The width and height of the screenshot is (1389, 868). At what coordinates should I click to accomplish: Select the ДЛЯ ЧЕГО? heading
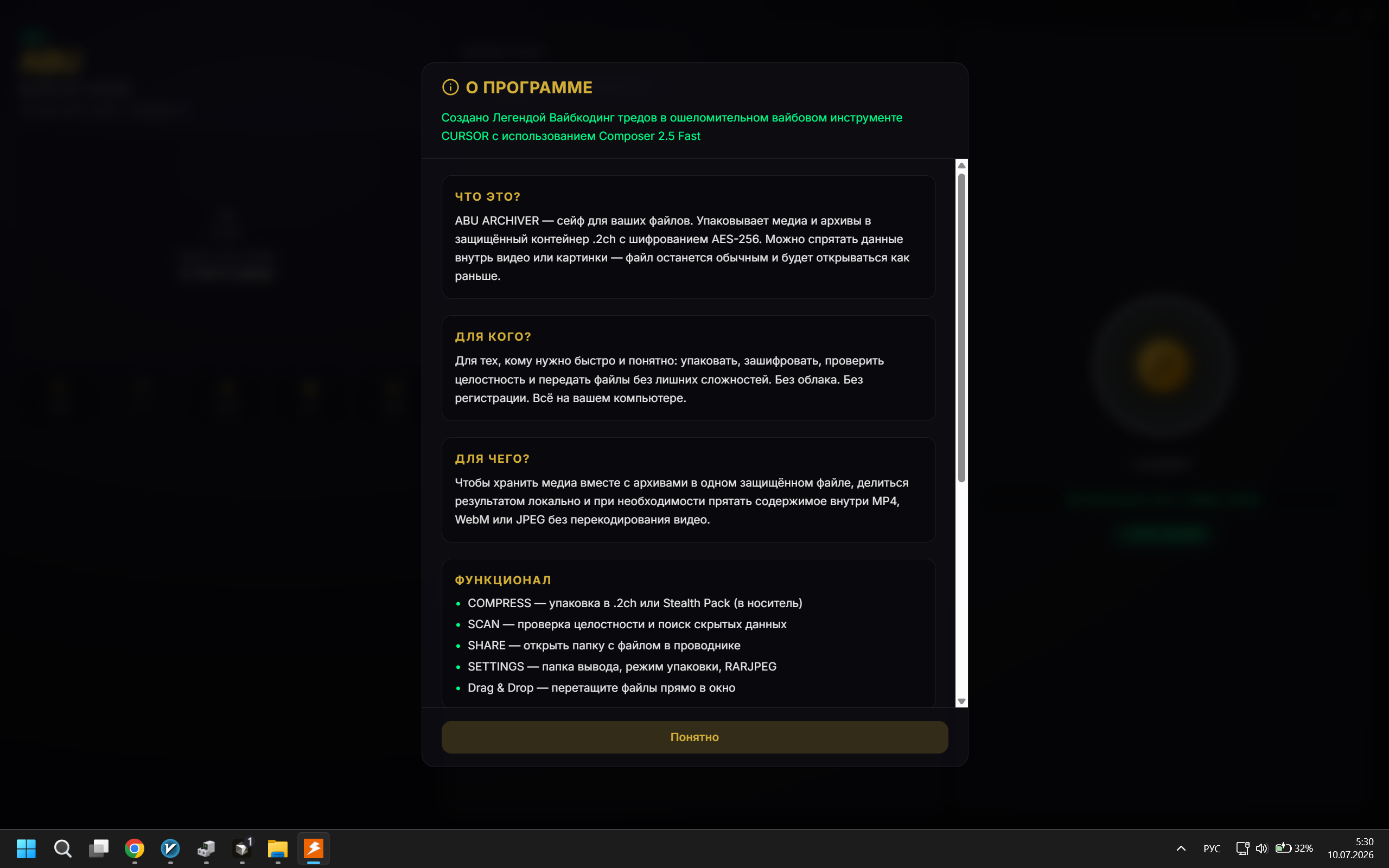click(x=492, y=459)
